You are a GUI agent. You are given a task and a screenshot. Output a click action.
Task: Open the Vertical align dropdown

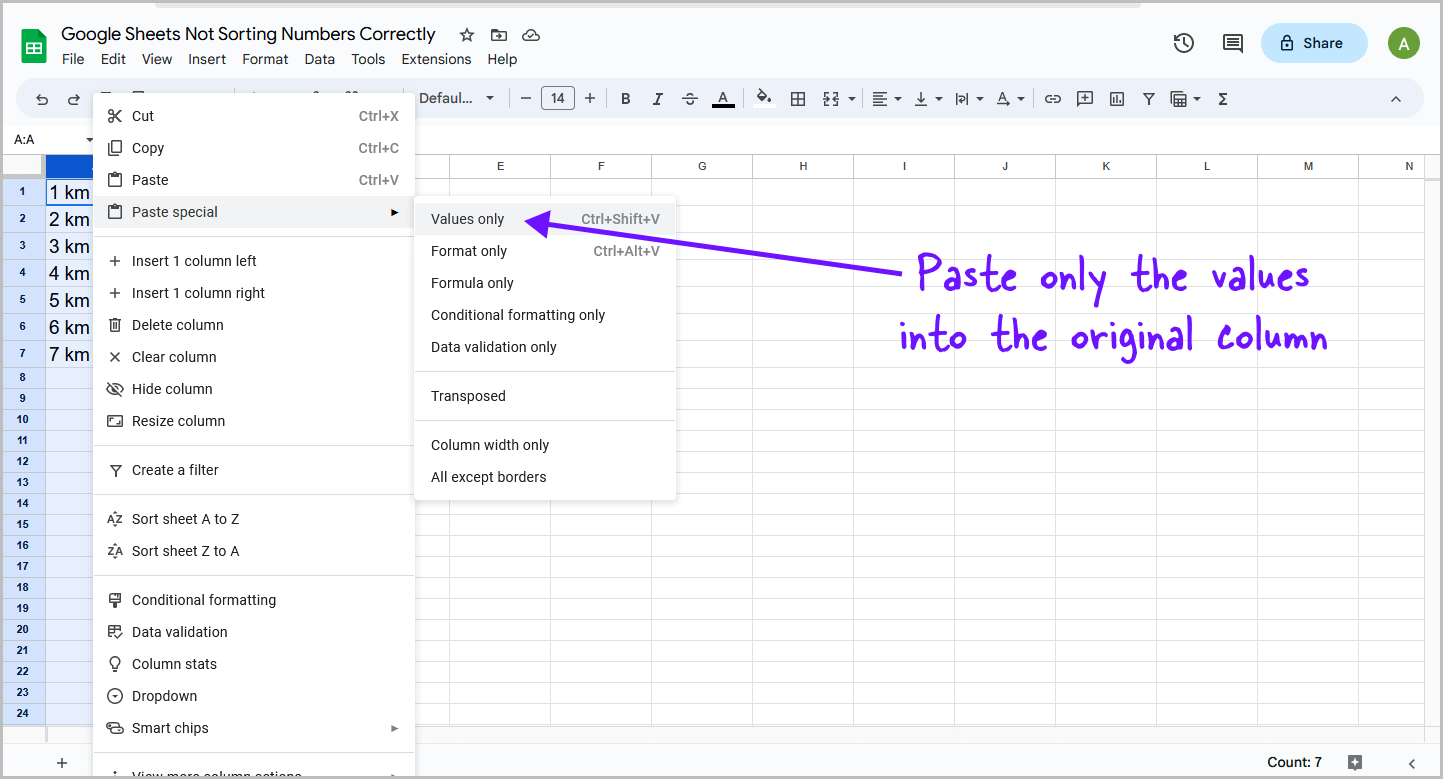(928, 99)
